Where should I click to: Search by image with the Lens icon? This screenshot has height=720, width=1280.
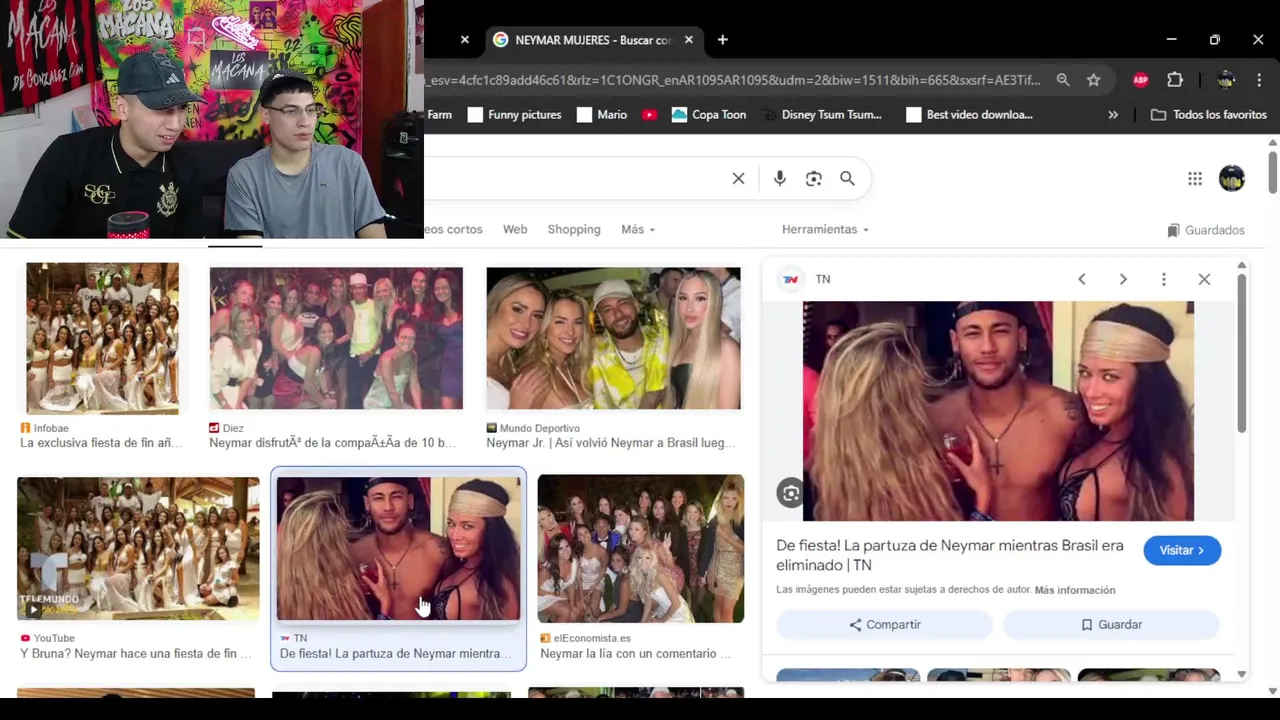814,178
